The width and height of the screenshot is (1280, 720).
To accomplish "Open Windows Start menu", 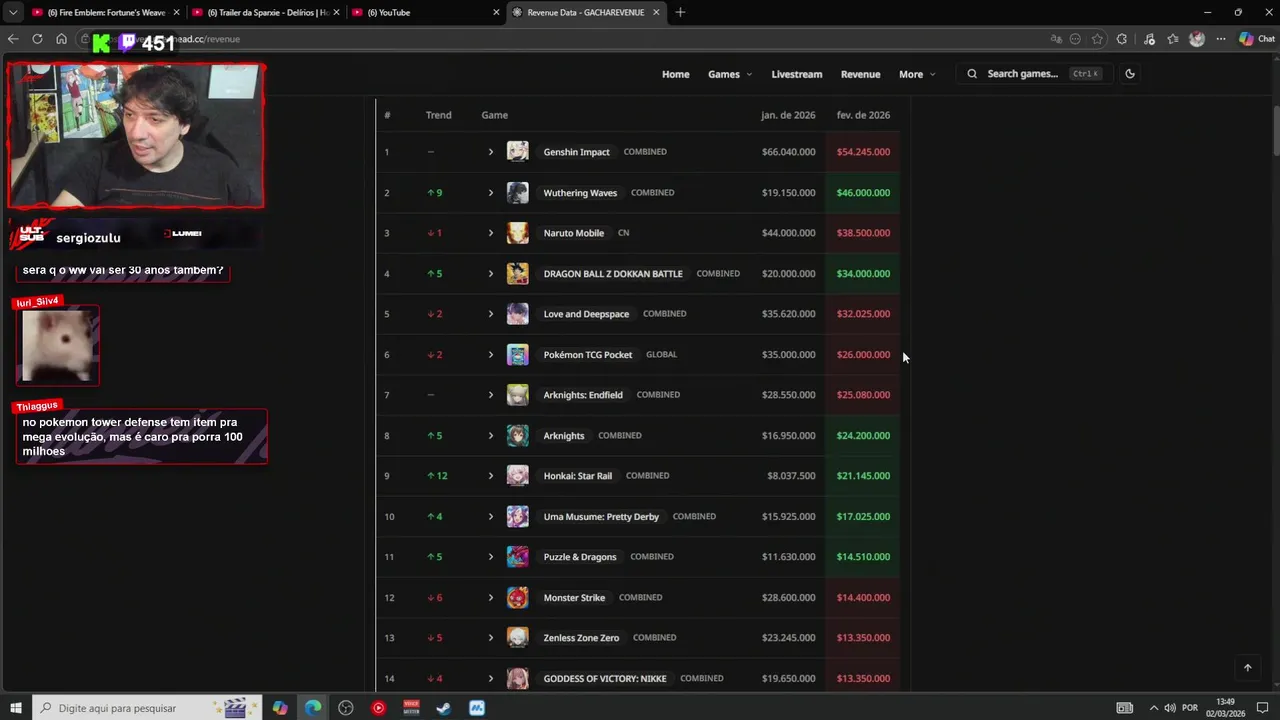I will (16, 708).
